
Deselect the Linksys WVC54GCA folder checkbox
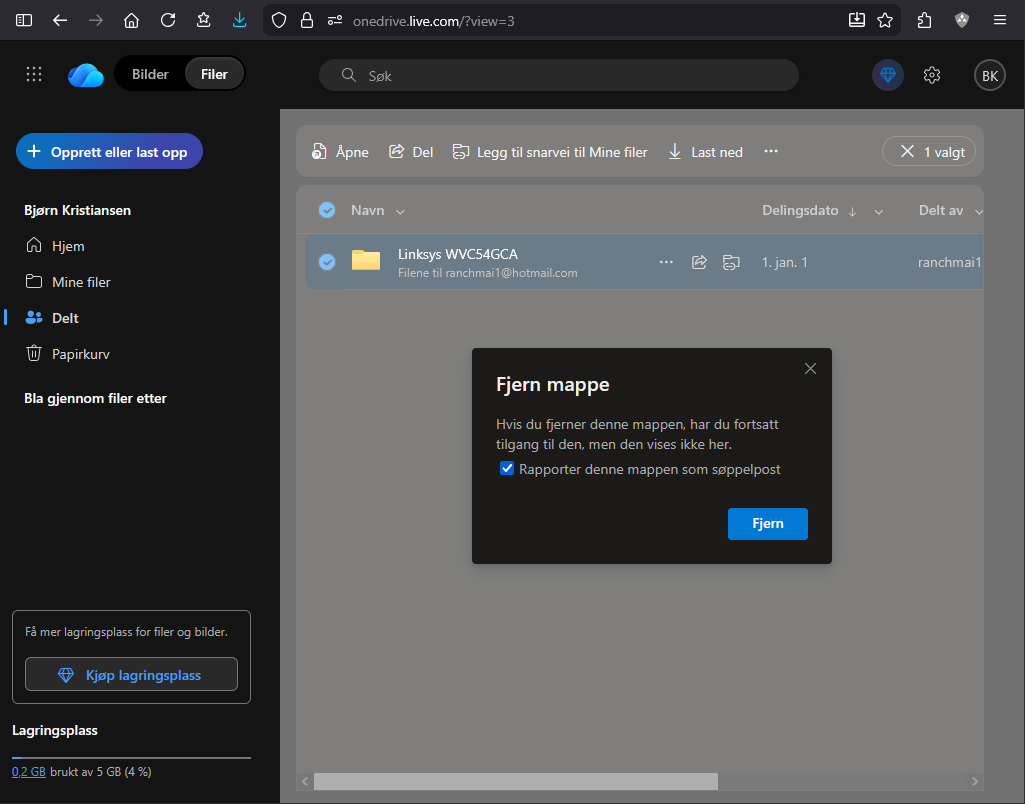pos(327,262)
